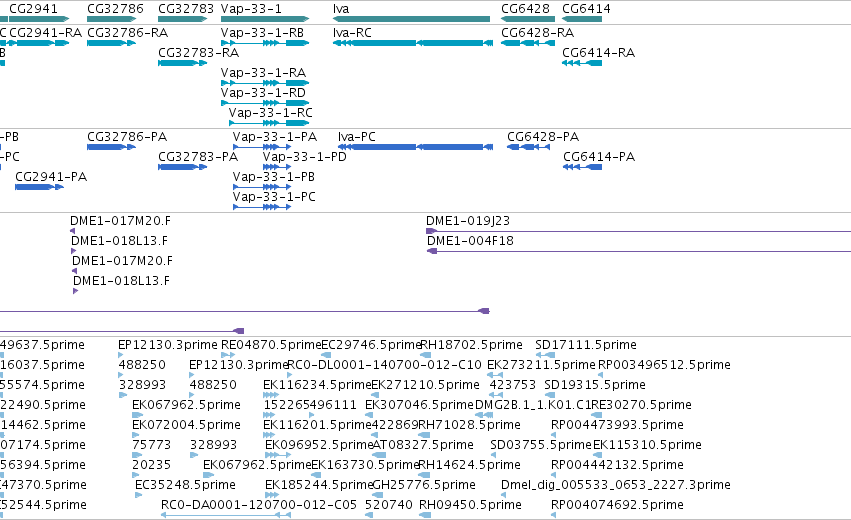Click the CG6428-PA protein label
The height and width of the screenshot is (520, 851).
[x=543, y=137]
